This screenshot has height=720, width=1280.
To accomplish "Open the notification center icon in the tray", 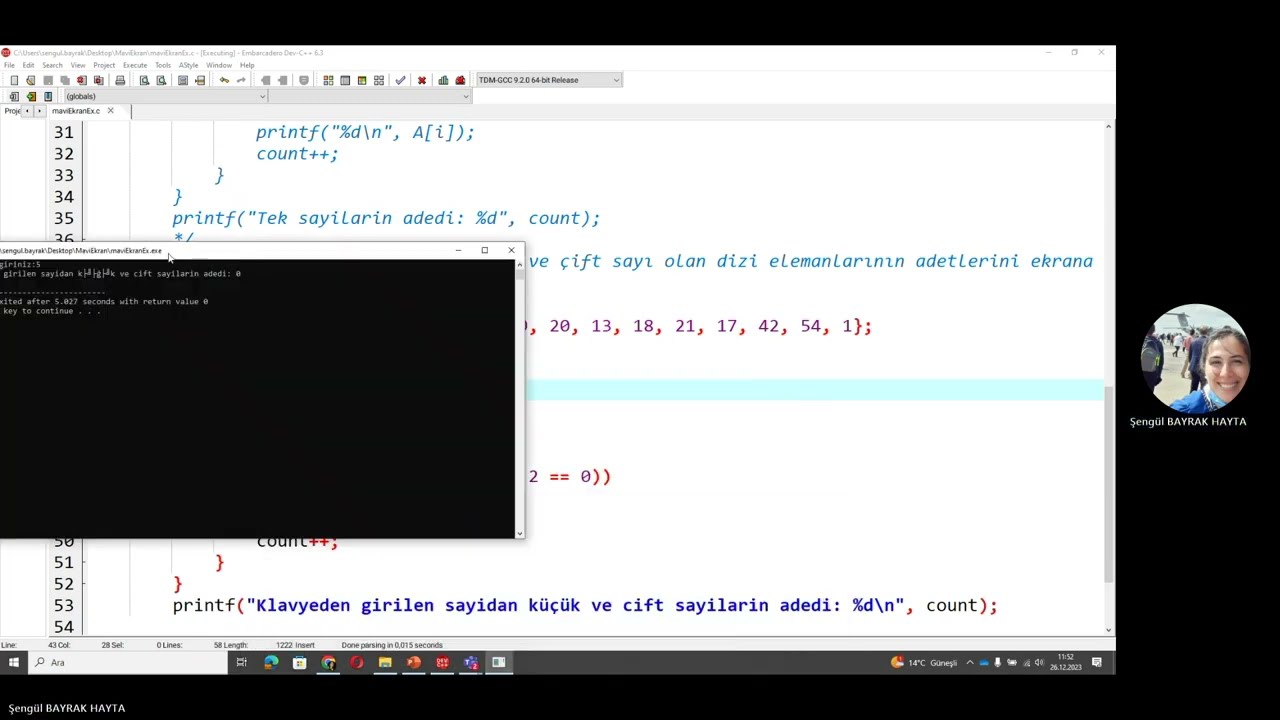I will point(1097,662).
